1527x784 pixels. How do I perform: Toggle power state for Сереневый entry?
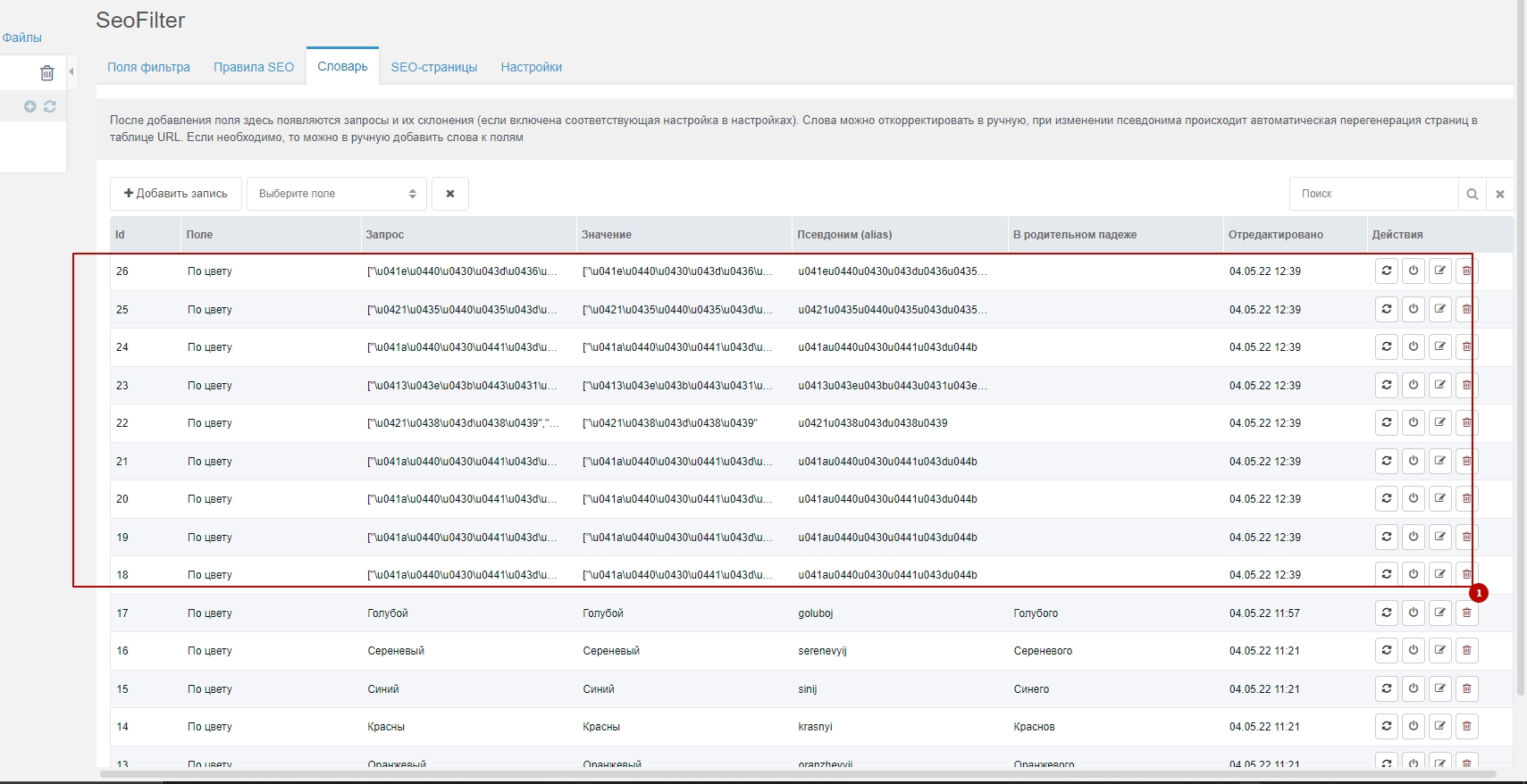[x=1413, y=650]
